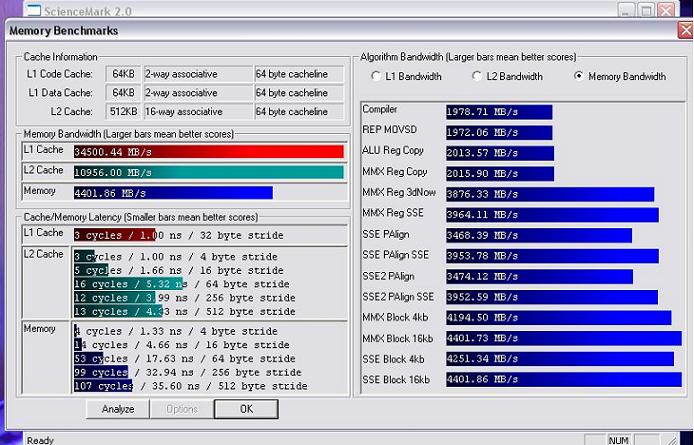Click Memory latency row '4 cycles / 1.33 ns'
Viewport: 694px width, 445px height.
176,331
